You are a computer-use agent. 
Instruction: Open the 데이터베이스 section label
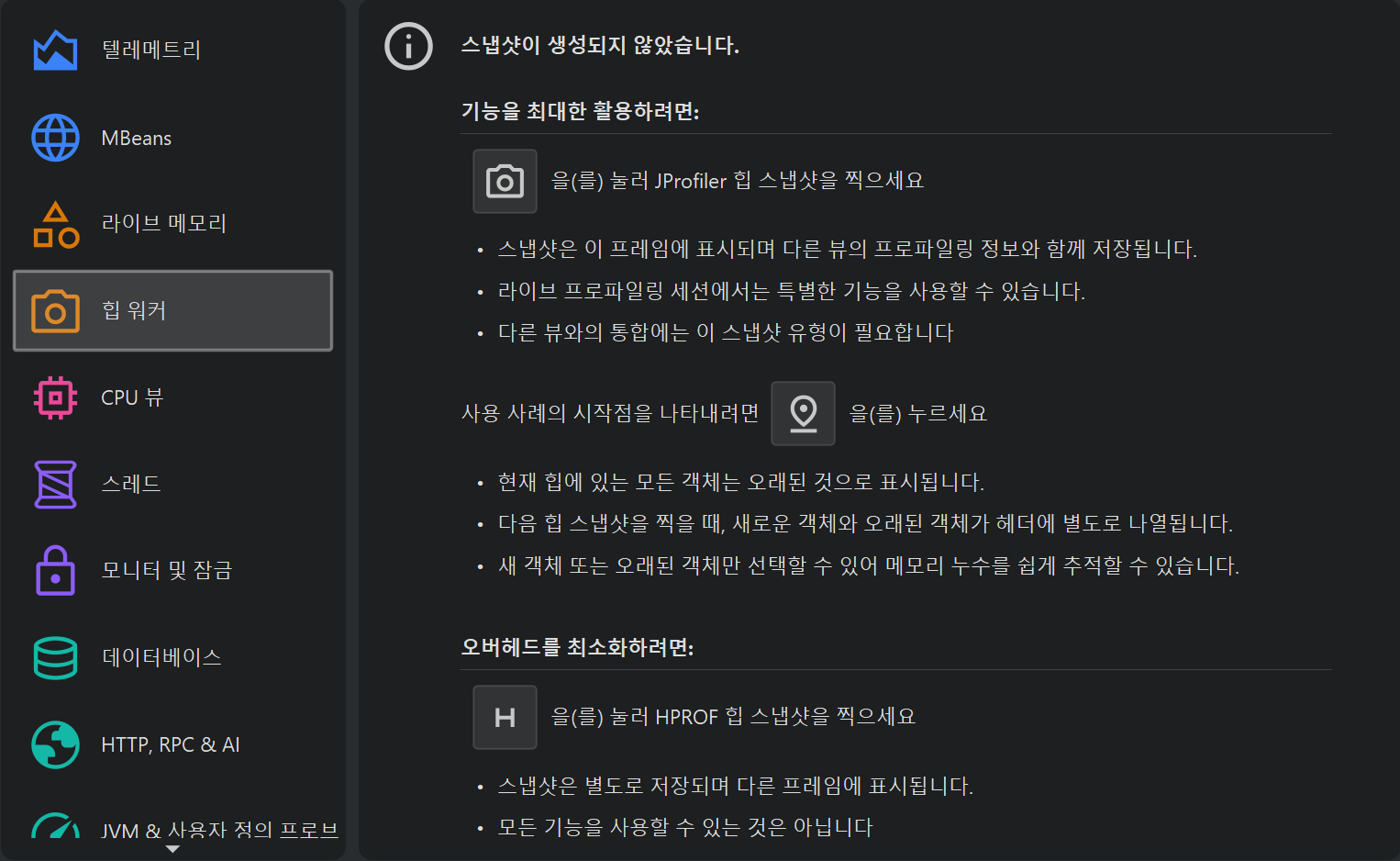coord(161,657)
